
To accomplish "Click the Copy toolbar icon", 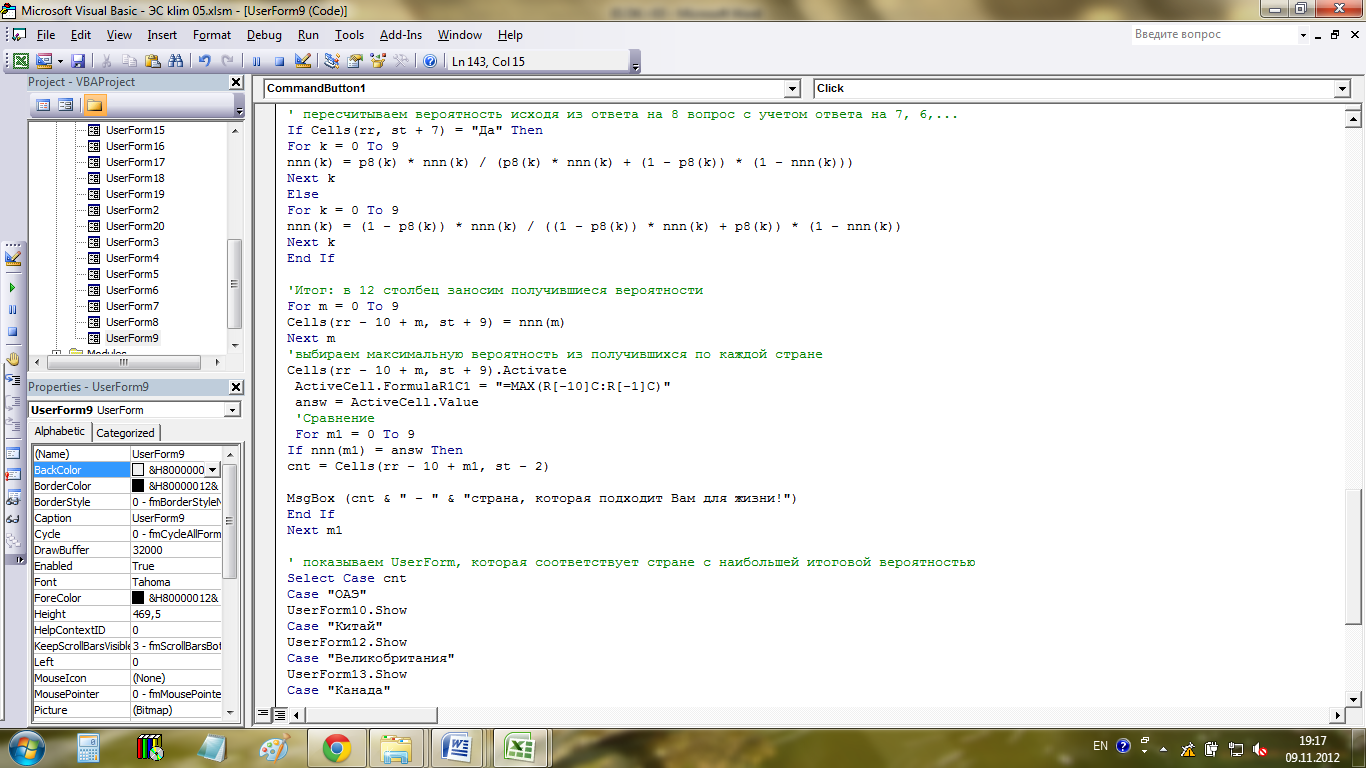I will (128, 61).
